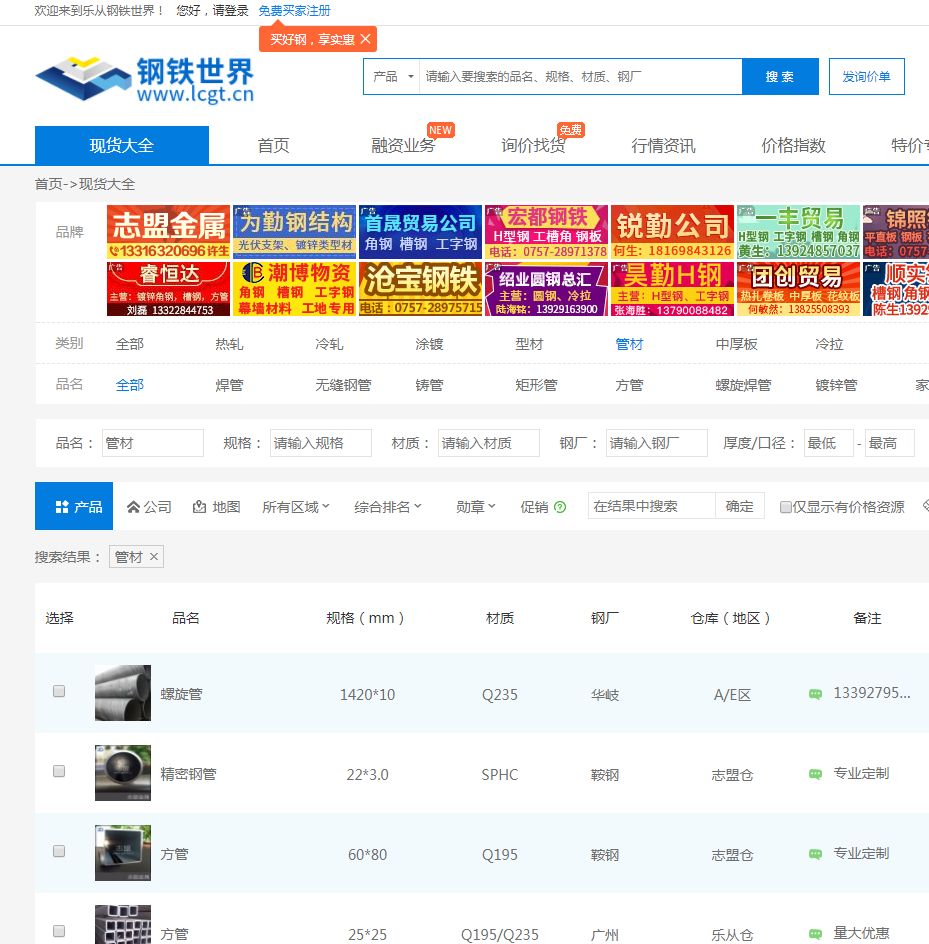
Task: Close the 买好钢,享实惠 orange tooltip
Action: tap(365, 39)
